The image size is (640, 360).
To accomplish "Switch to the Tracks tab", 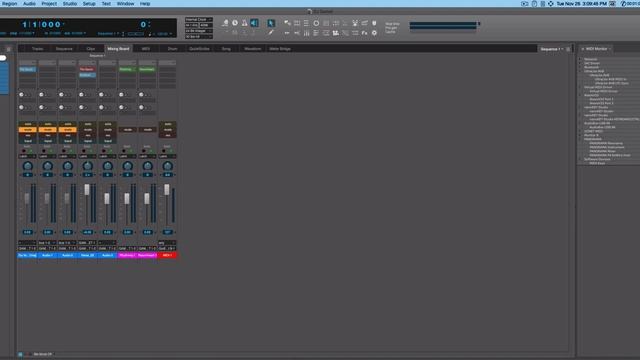I will click(38, 49).
